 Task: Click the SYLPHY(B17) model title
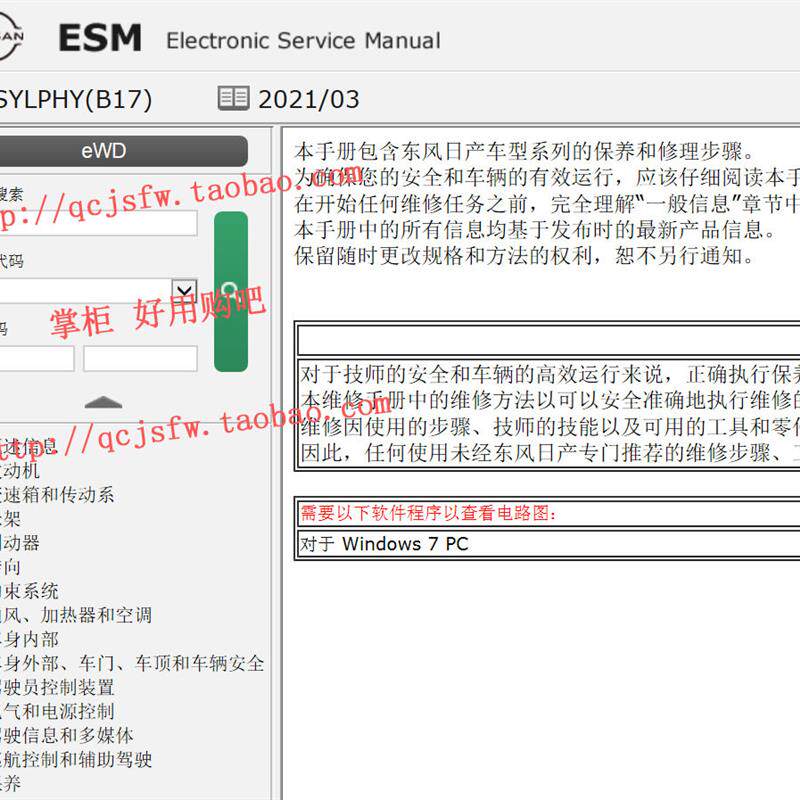coord(75,99)
